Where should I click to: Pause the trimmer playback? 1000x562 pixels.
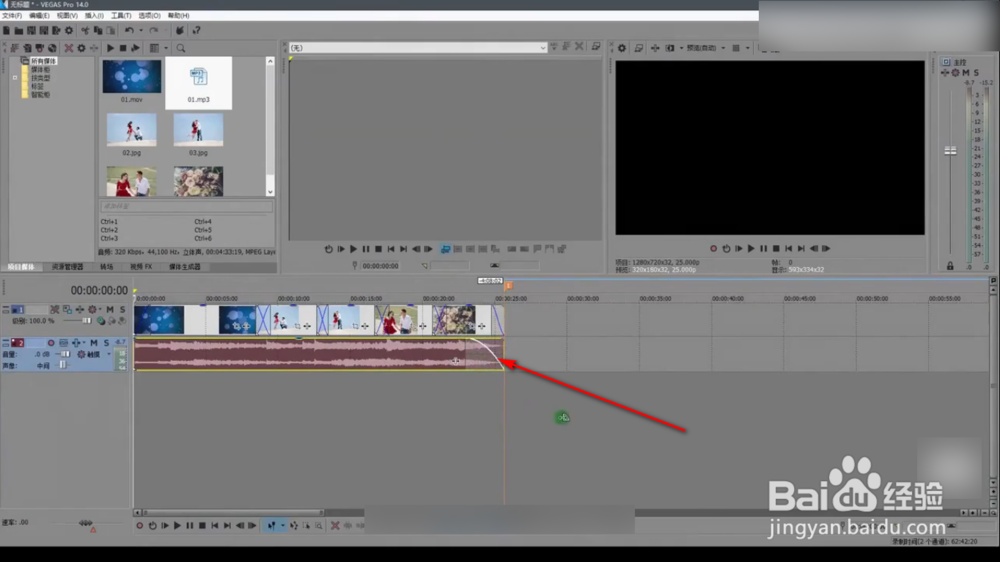click(x=365, y=249)
